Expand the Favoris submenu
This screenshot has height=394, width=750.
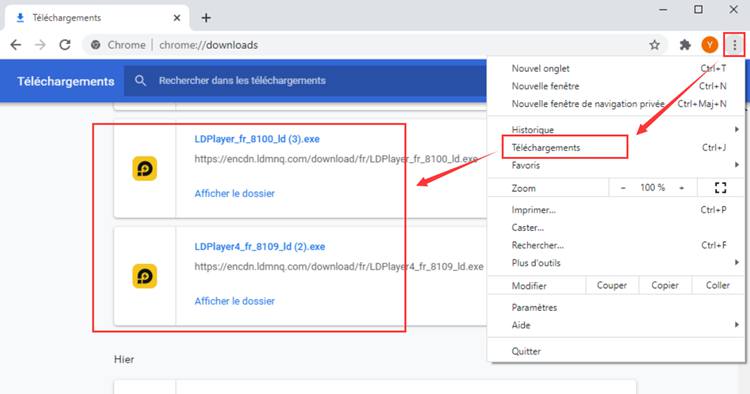616,165
